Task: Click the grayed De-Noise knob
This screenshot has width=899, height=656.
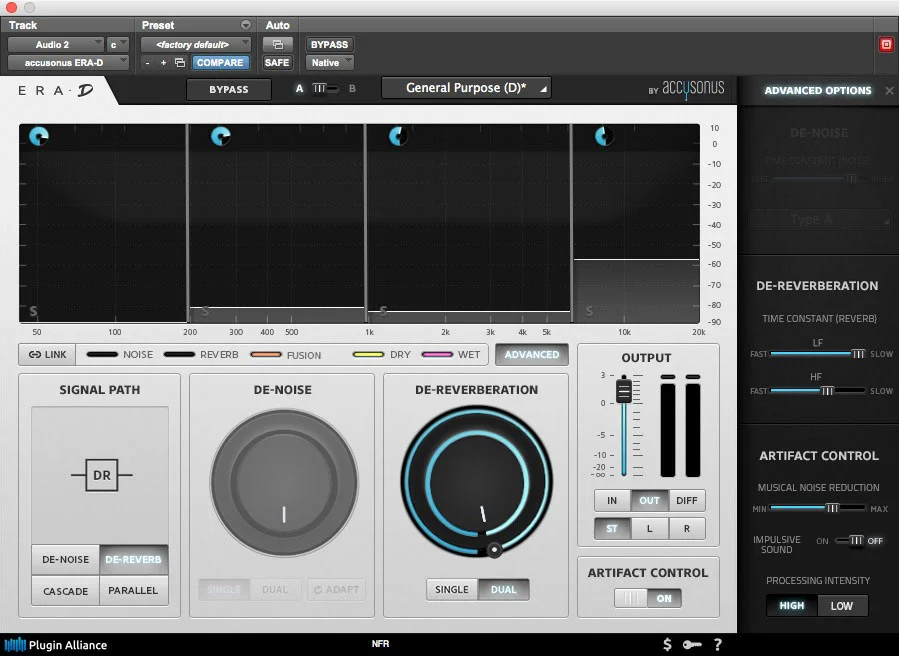Action: [x=284, y=482]
